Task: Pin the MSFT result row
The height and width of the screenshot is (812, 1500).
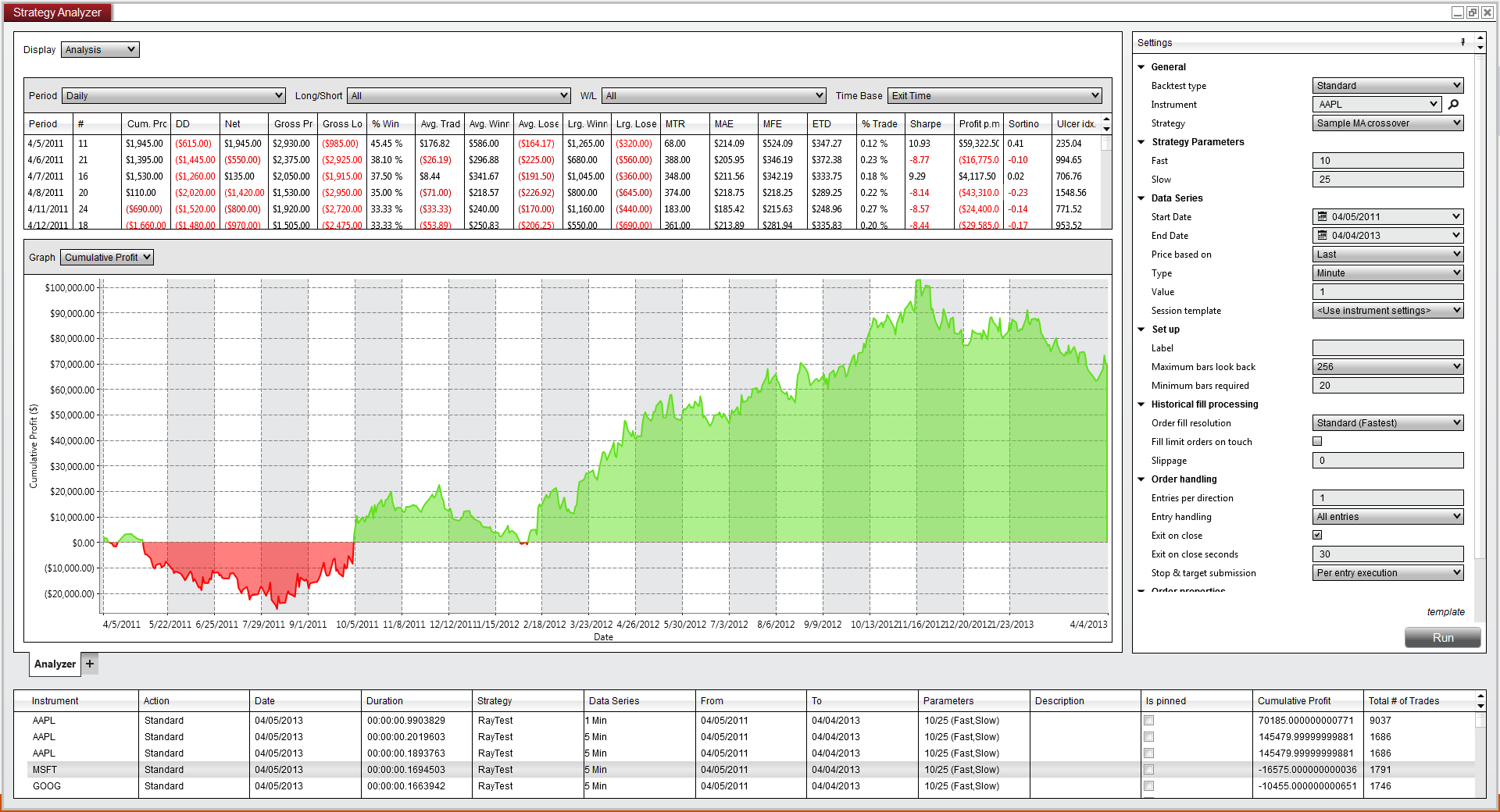Action: point(1148,770)
